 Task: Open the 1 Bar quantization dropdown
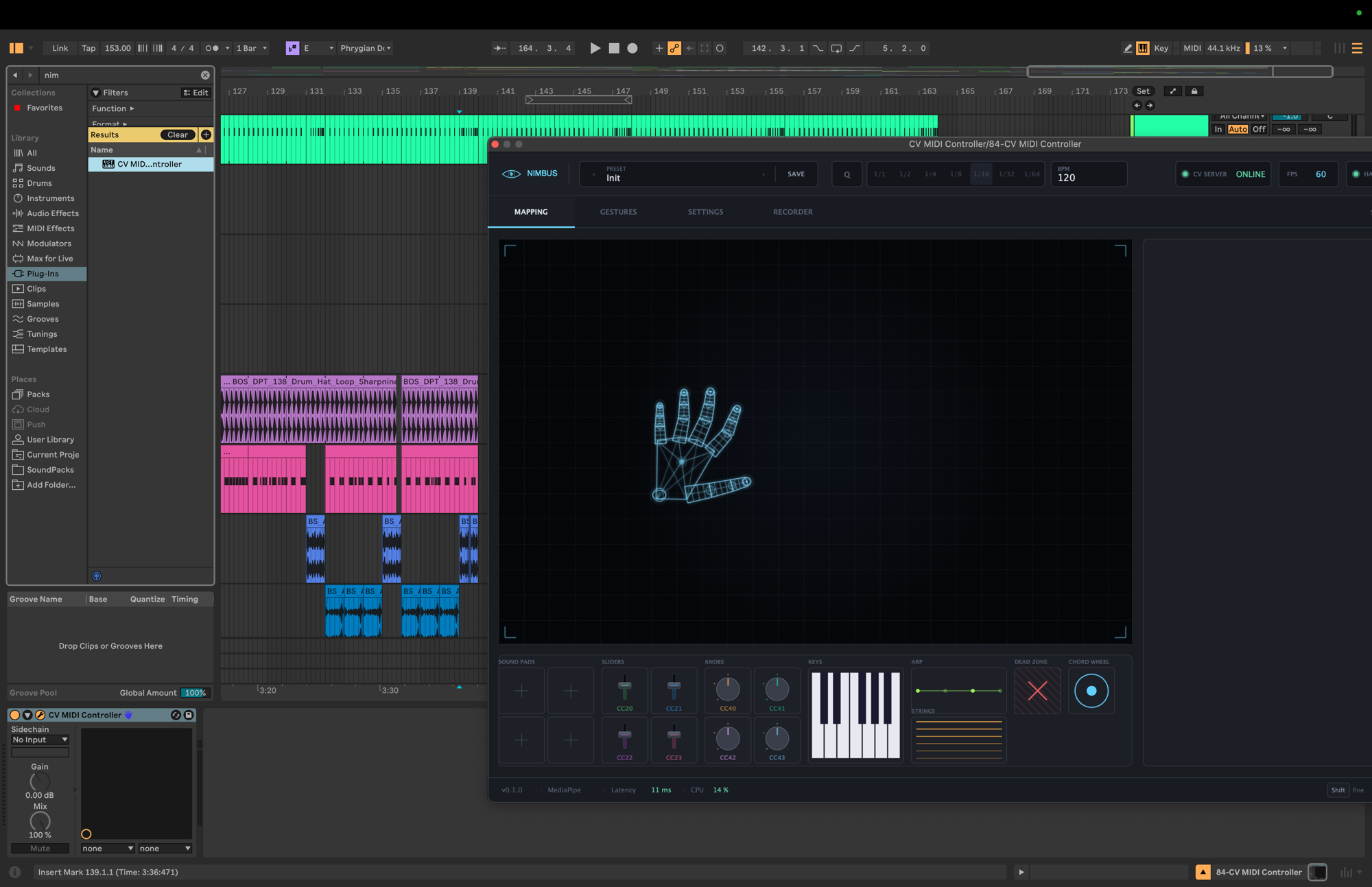click(x=251, y=48)
